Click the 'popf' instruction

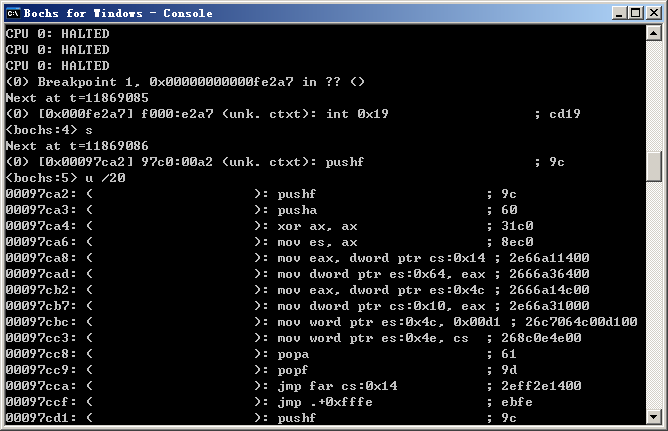tap(293, 370)
